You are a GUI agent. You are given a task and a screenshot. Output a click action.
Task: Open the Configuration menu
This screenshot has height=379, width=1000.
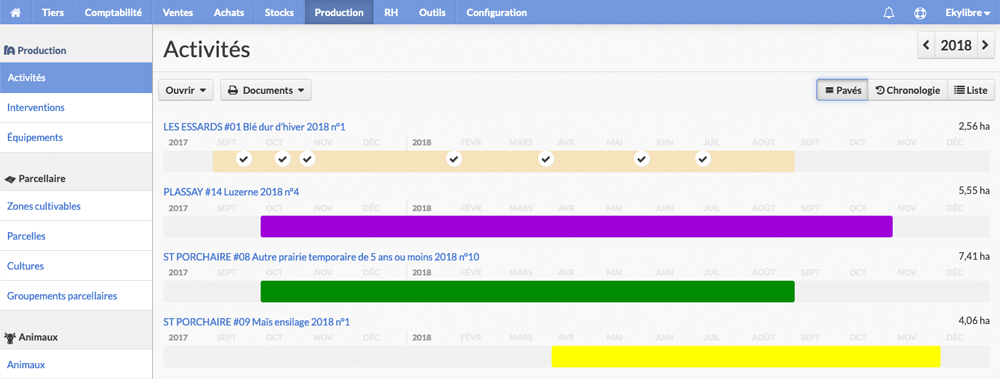tap(497, 12)
